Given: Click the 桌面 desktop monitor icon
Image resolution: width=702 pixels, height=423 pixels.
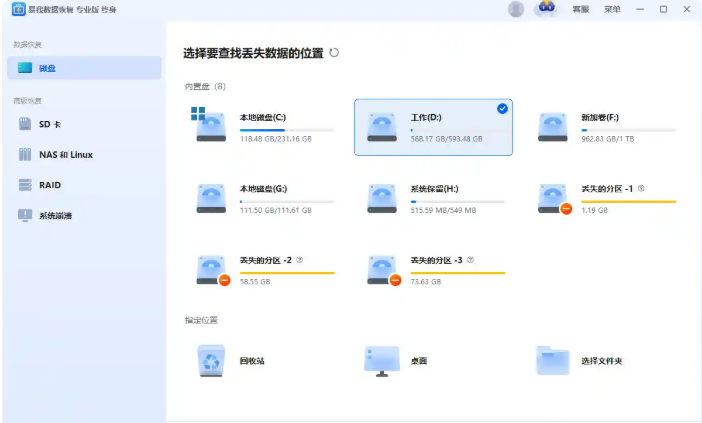Looking at the screenshot, I should 382,361.
